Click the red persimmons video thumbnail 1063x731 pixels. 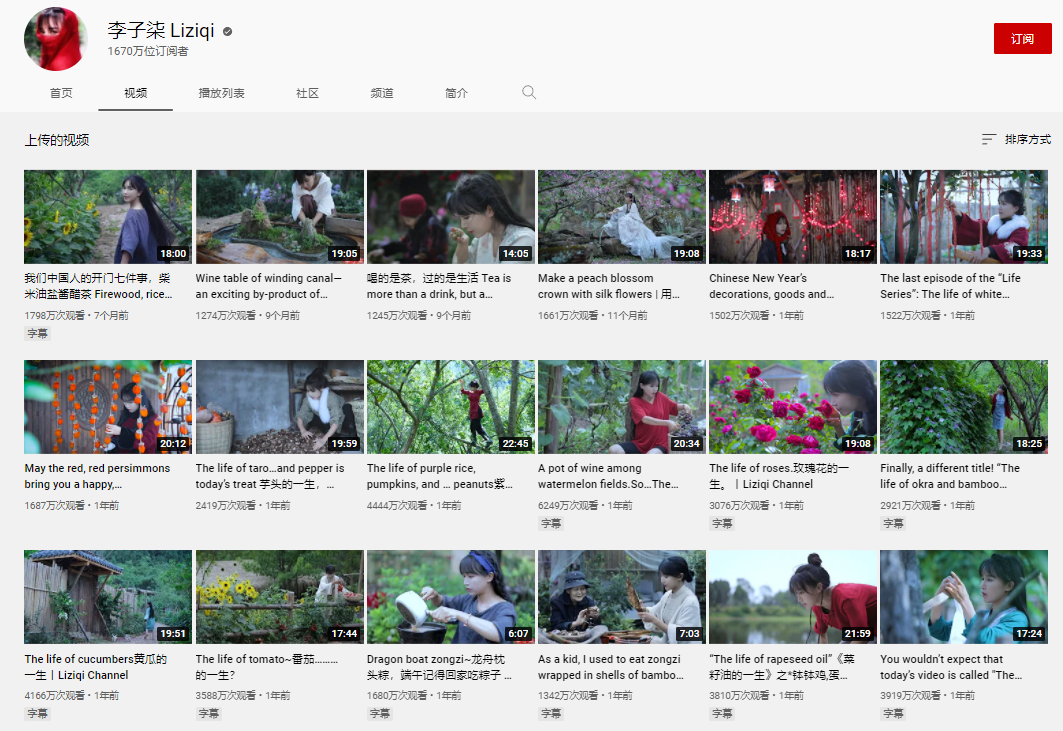point(108,407)
